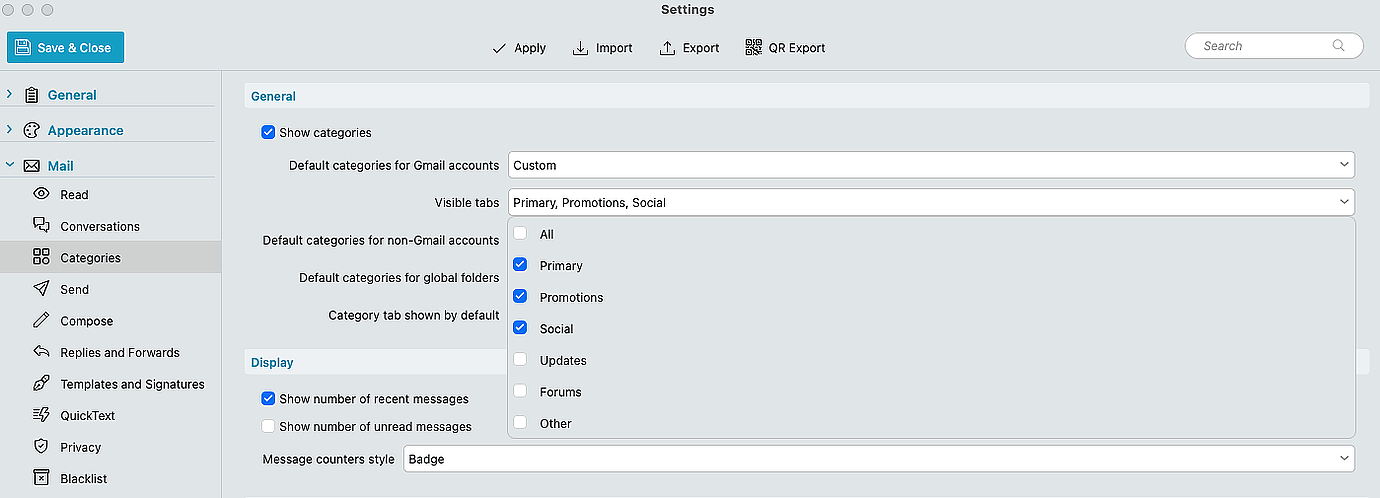The height and width of the screenshot is (498, 1380).
Task: Enable Show number of unread messages
Action: pyautogui.click(x=268, y=426)
